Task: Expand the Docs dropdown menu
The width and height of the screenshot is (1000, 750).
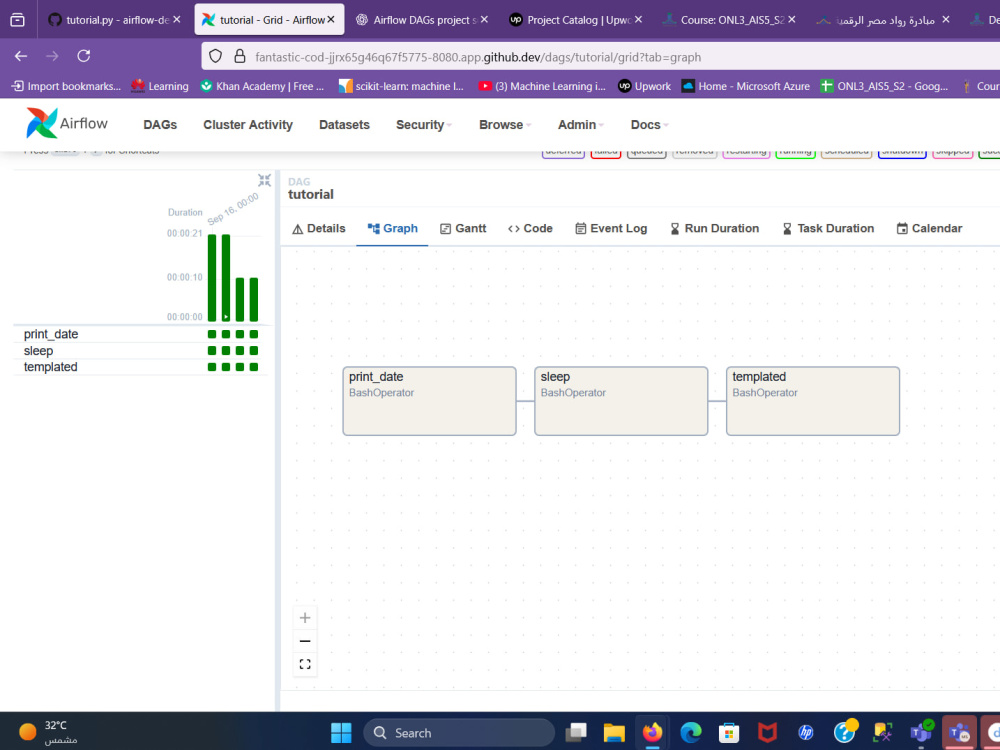Action: [649, 124]
